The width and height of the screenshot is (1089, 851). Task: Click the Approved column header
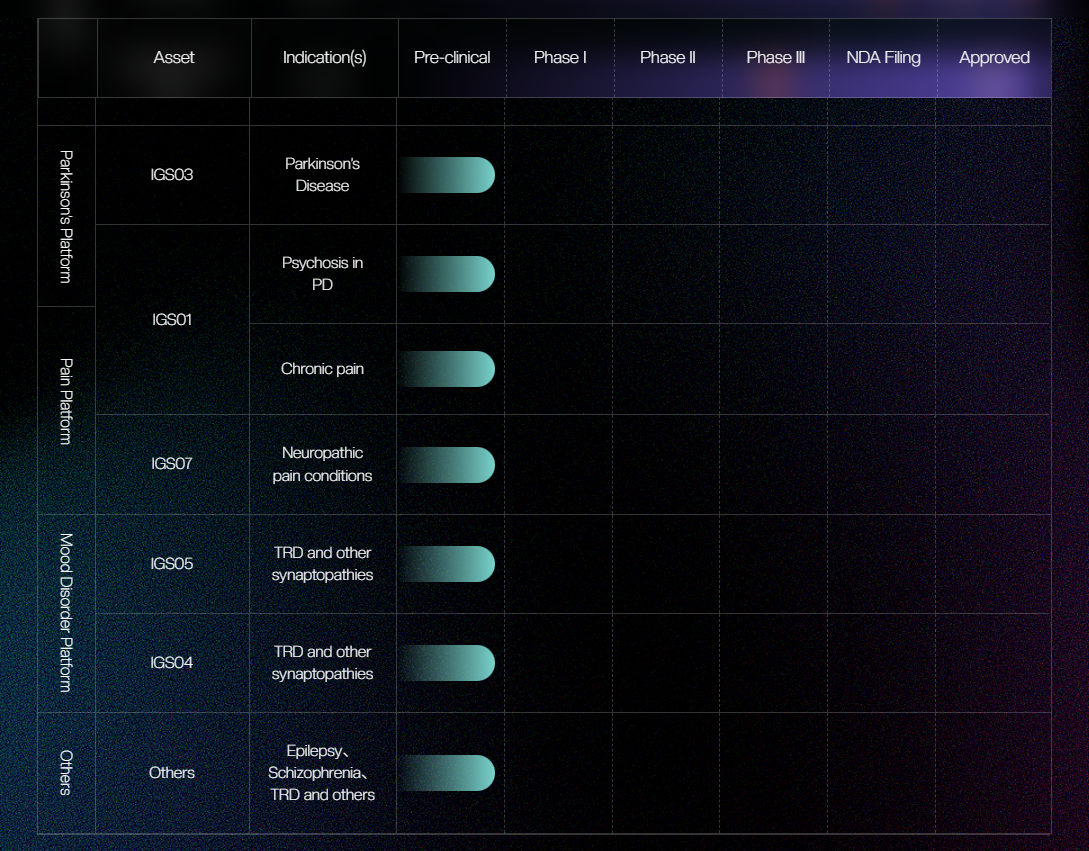pyautogui.click(x=994, y=58)
